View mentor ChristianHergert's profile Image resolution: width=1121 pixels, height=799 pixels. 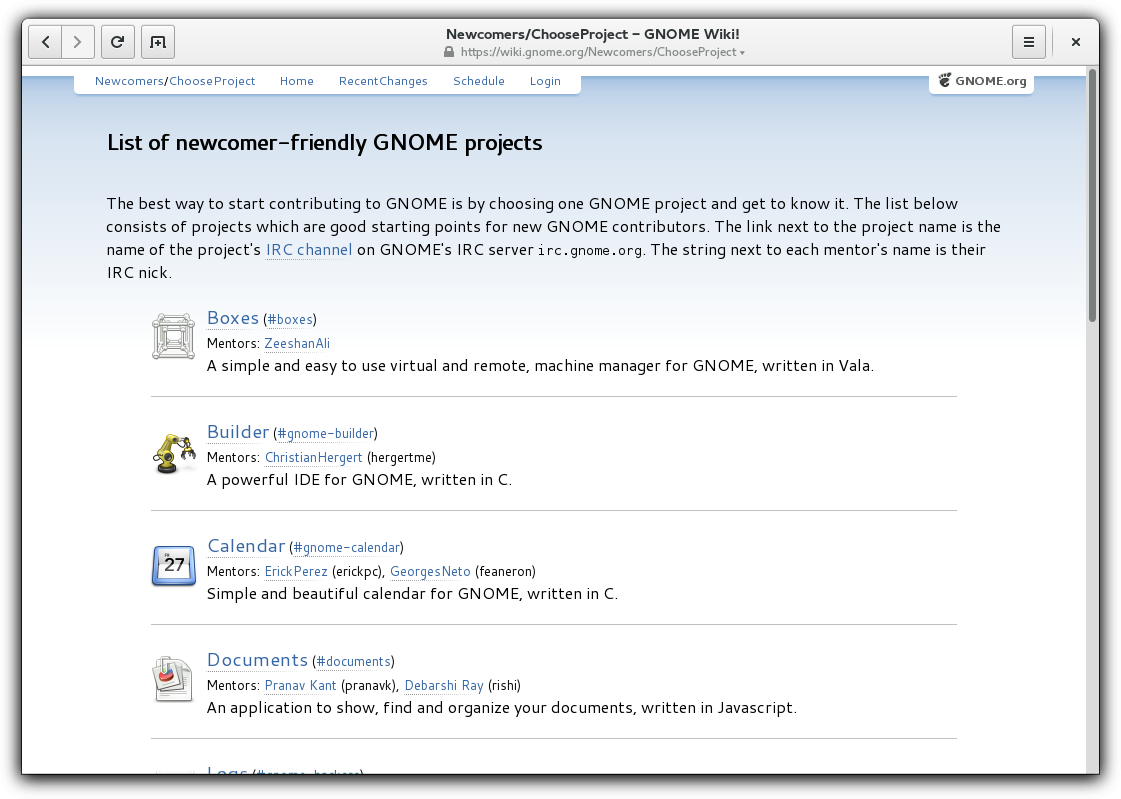[313, 457]
